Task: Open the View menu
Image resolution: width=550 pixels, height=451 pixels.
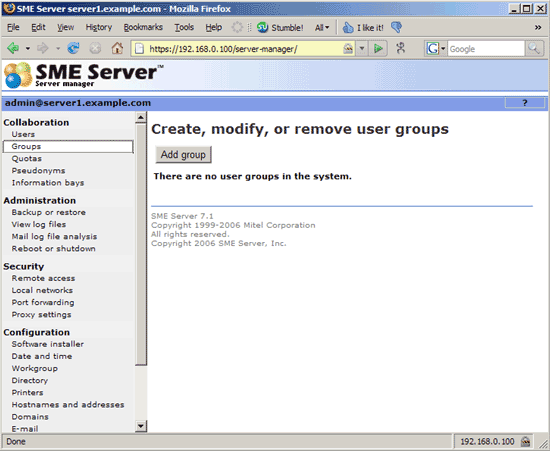Action: tap(66, 27)
